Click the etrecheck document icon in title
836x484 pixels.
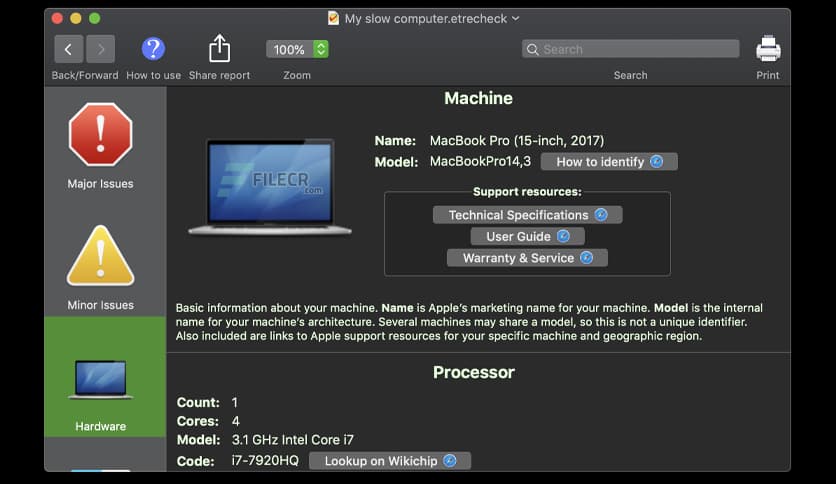[x=333, y=18]
